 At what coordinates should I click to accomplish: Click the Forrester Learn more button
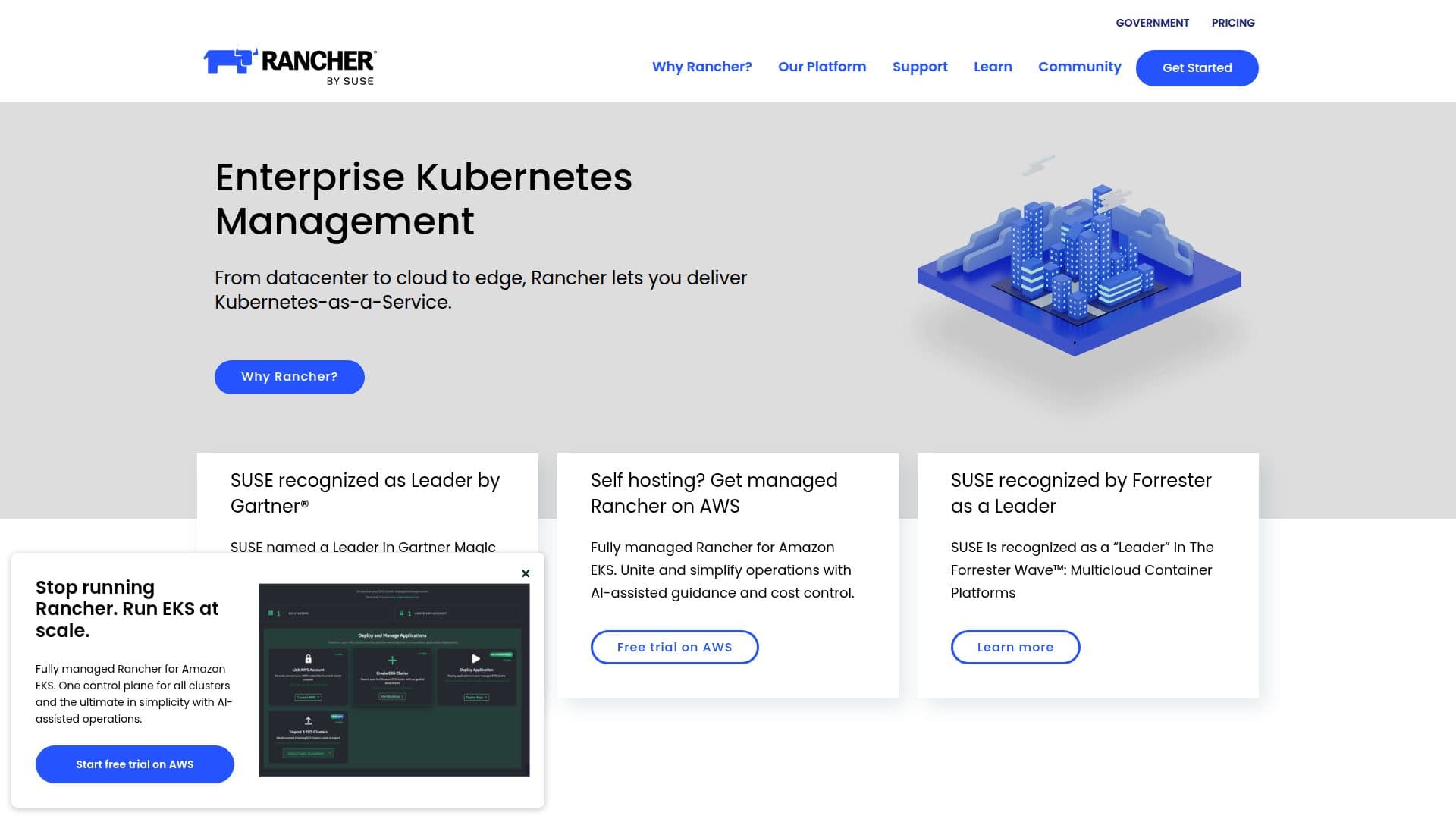(1015, 647)
